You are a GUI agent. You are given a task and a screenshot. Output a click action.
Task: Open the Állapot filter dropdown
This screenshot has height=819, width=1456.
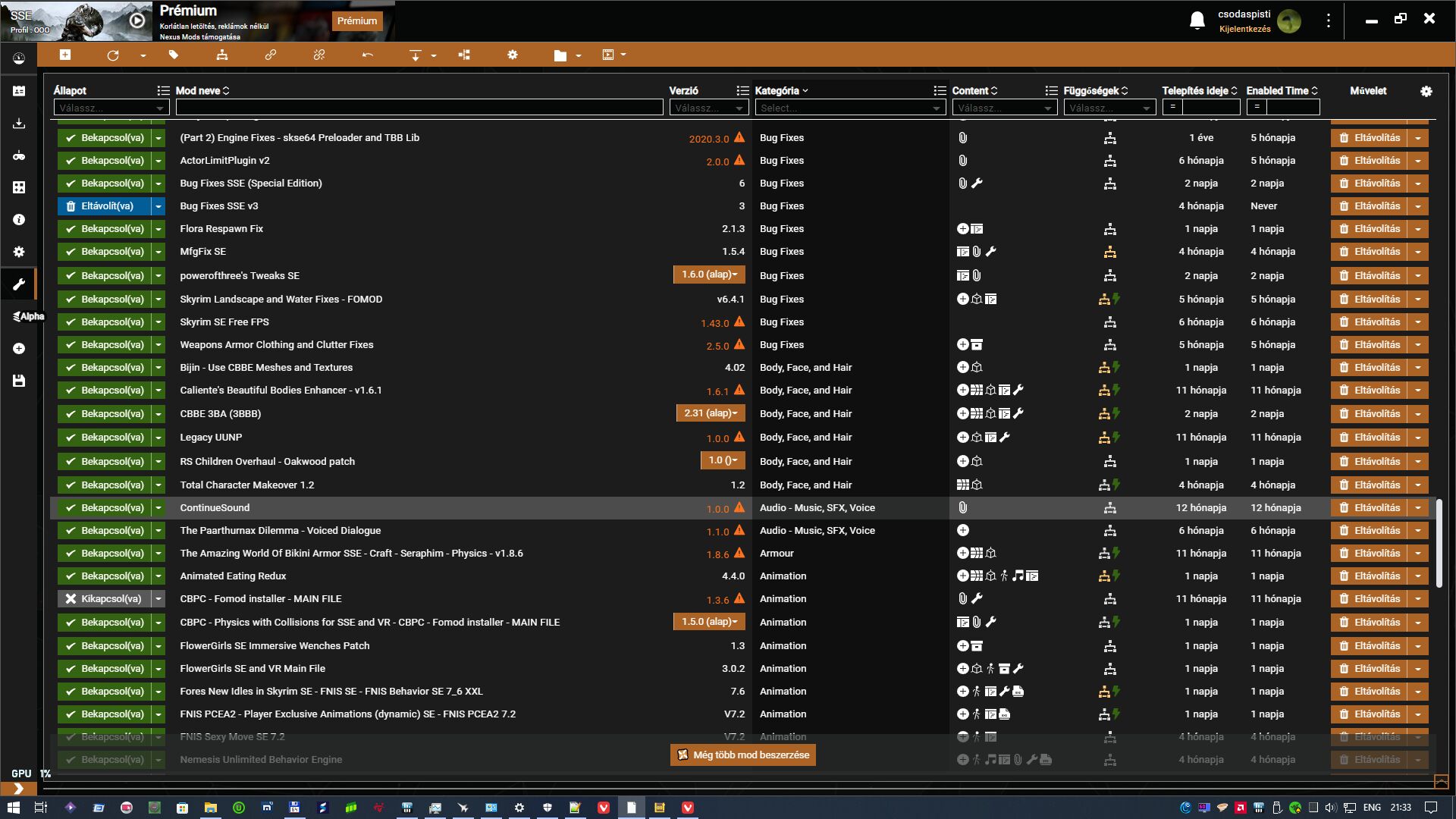click(x=111, y=108)
